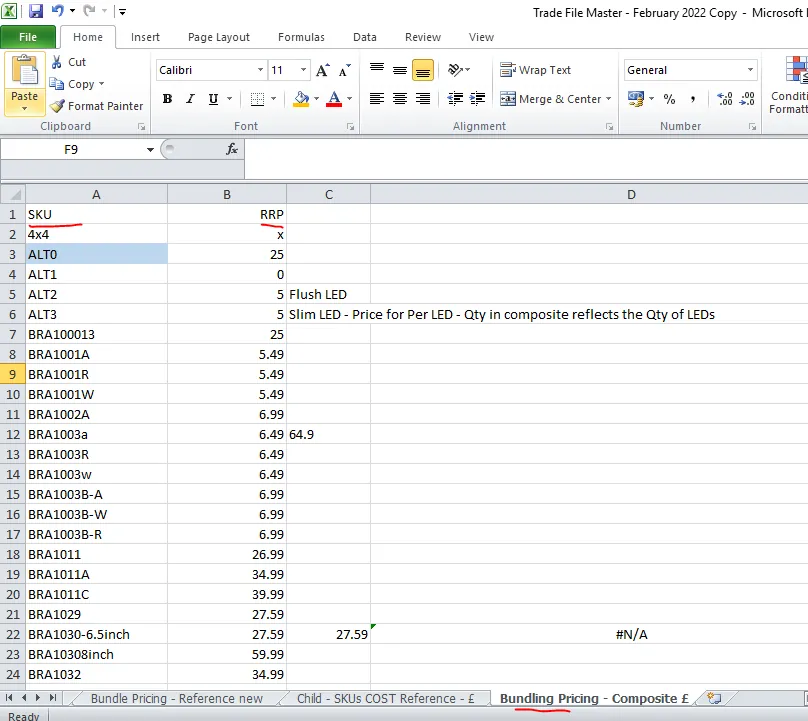Align text right
This screenshot has height=721, width=808.
[423, 98]
